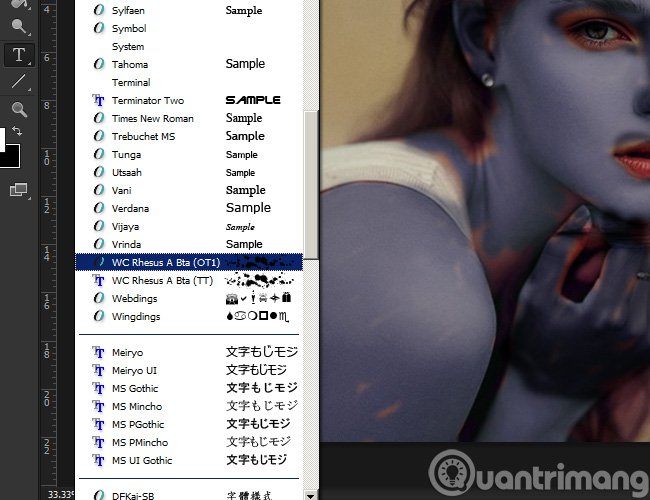Click the TrueType icon beside Terminator Two
Screen dimensions: 650x500
pos(99,100)
